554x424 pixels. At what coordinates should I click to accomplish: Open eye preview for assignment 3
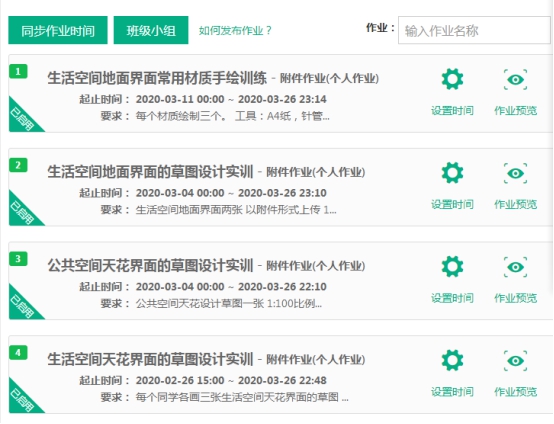[x=515, y=267]
